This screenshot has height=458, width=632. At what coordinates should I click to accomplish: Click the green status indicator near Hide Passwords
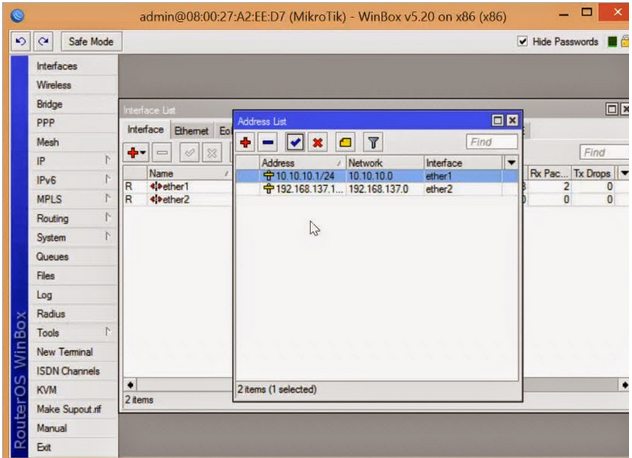(x=612, y=42)
